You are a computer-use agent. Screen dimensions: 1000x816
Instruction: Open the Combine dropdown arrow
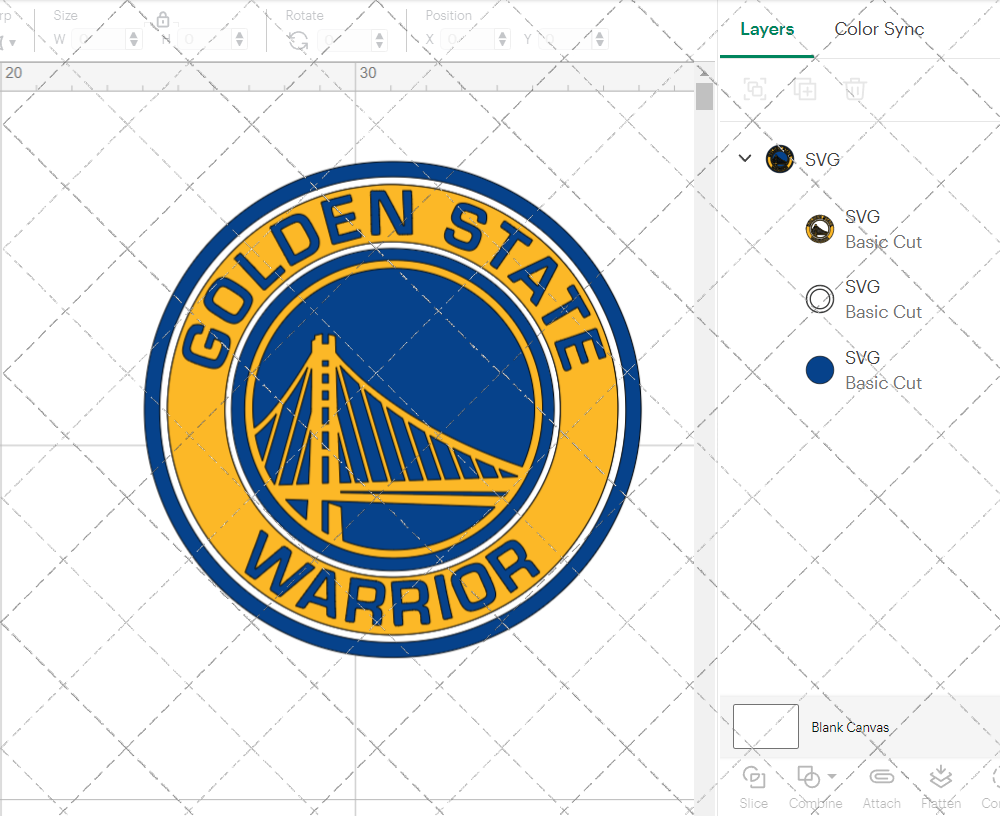click(x=832, y=777)
